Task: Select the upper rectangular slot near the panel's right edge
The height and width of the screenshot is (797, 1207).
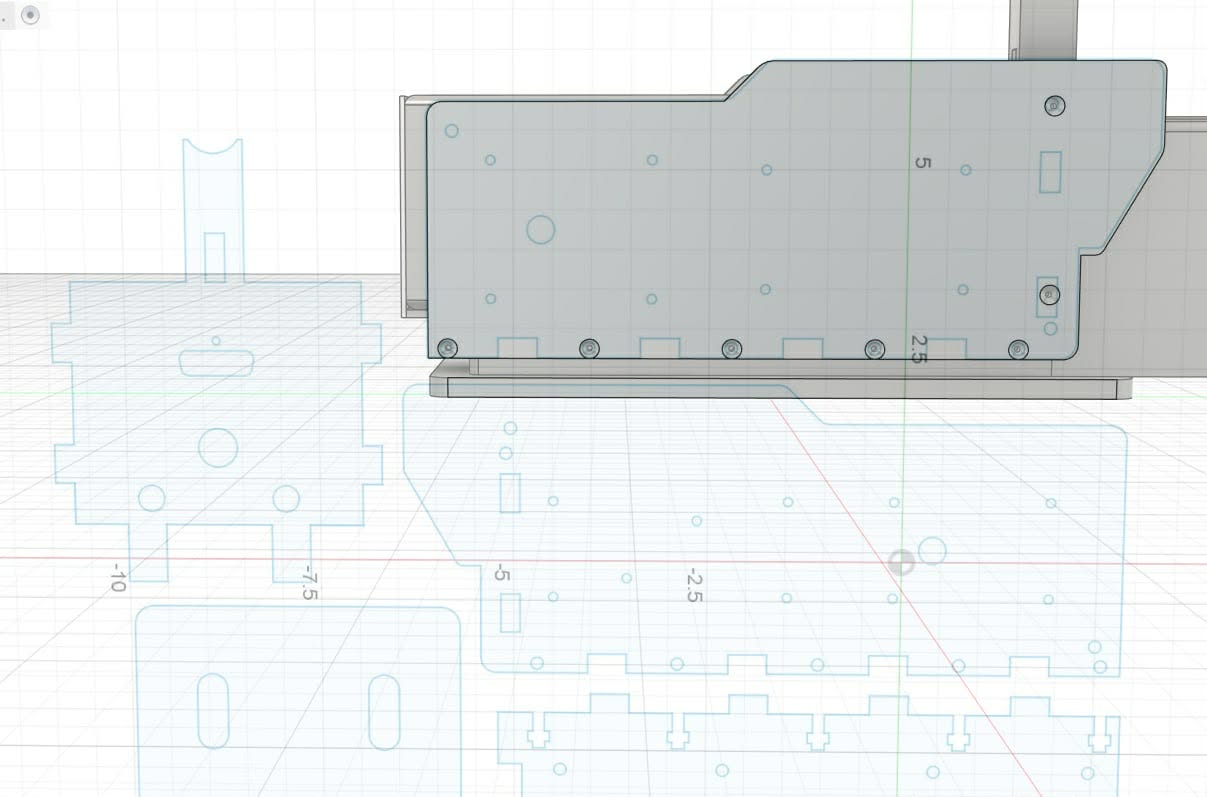Action: click(x=1050, y=171)
